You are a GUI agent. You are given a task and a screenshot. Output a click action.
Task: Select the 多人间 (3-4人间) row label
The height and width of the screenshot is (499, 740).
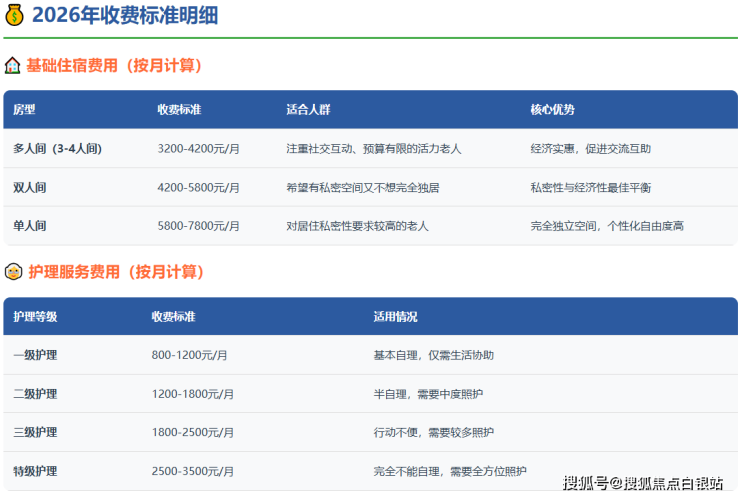click(57, 149)
